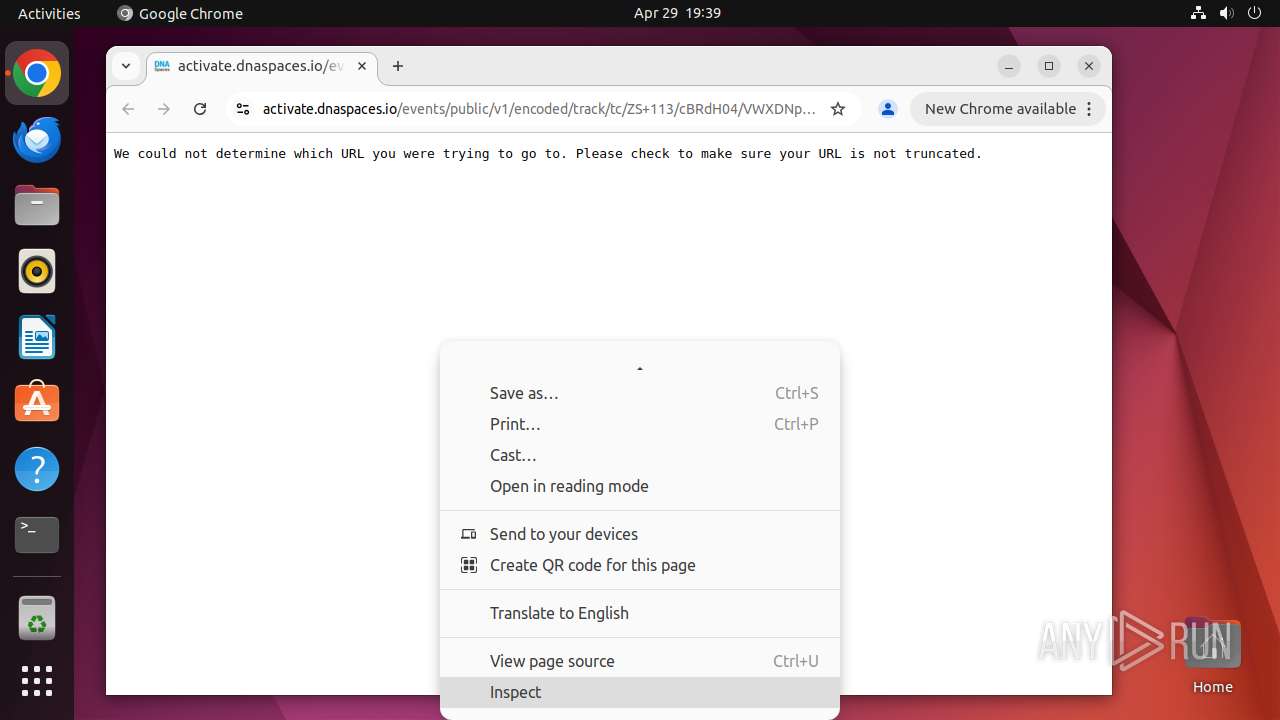Viewport: 1280px width, 720px height.
Task: Launch Terminal from the dock
Action: pos(37,535)
